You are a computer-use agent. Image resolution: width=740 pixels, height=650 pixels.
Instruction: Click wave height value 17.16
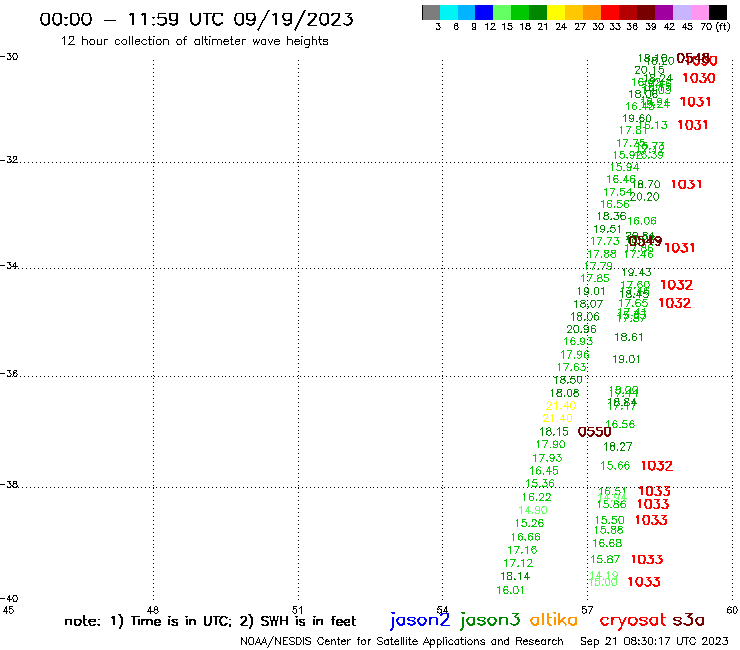click(522, 550)
